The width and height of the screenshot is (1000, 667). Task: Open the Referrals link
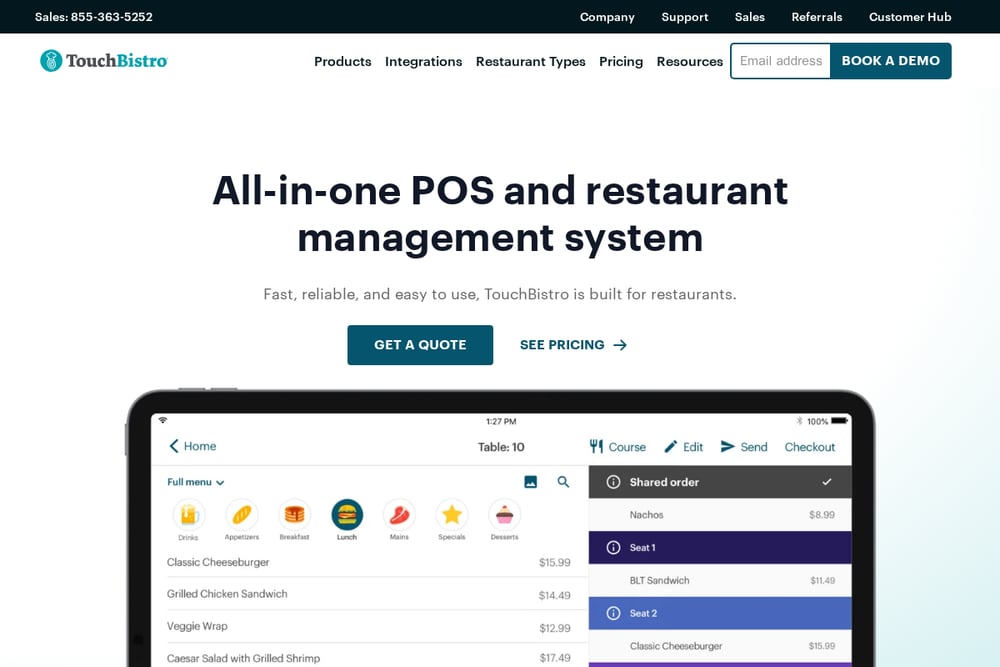pyautogui.click(x=817, y=17)
